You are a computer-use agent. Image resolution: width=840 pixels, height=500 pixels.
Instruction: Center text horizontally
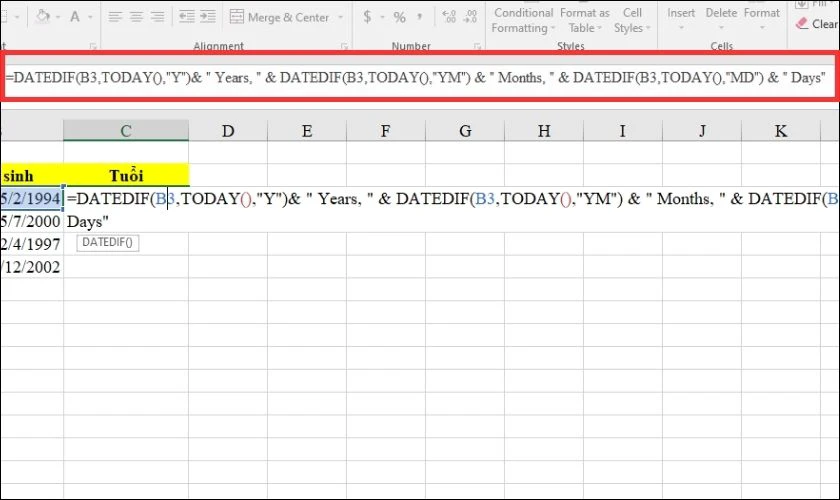(136, 17)
